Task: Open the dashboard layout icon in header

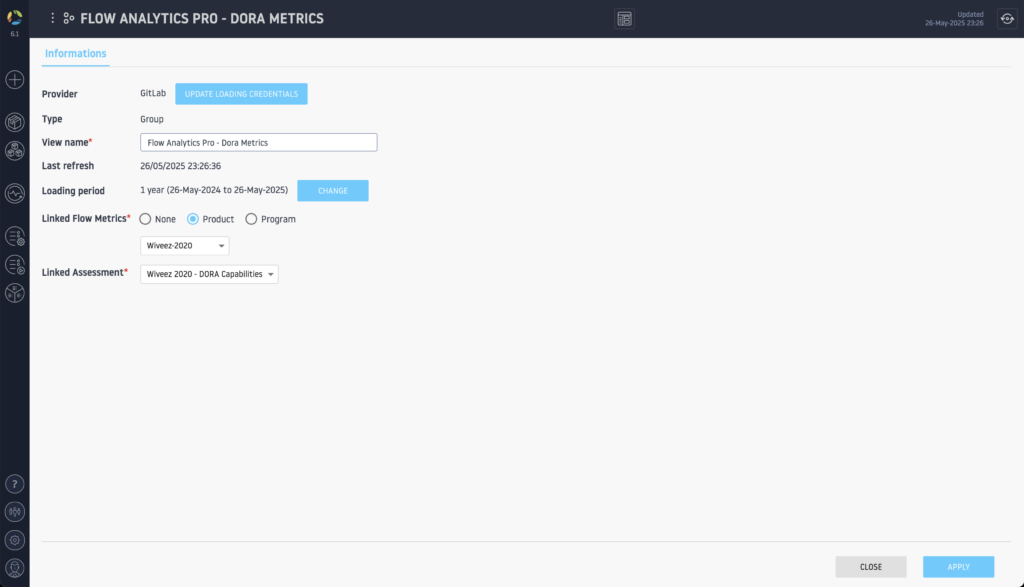Action: click(625, 19)
